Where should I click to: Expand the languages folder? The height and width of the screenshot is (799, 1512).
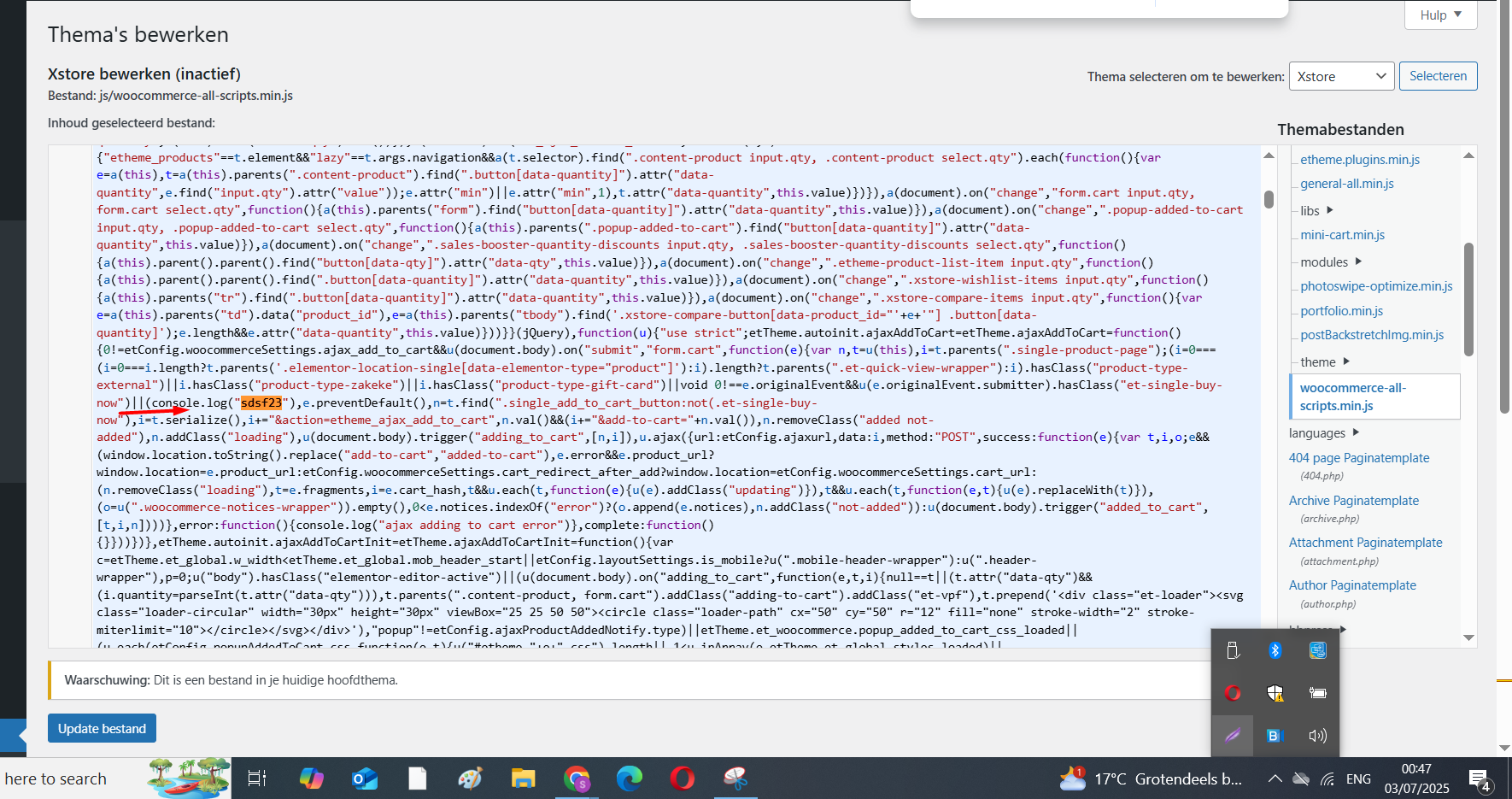click(1324, 433)
